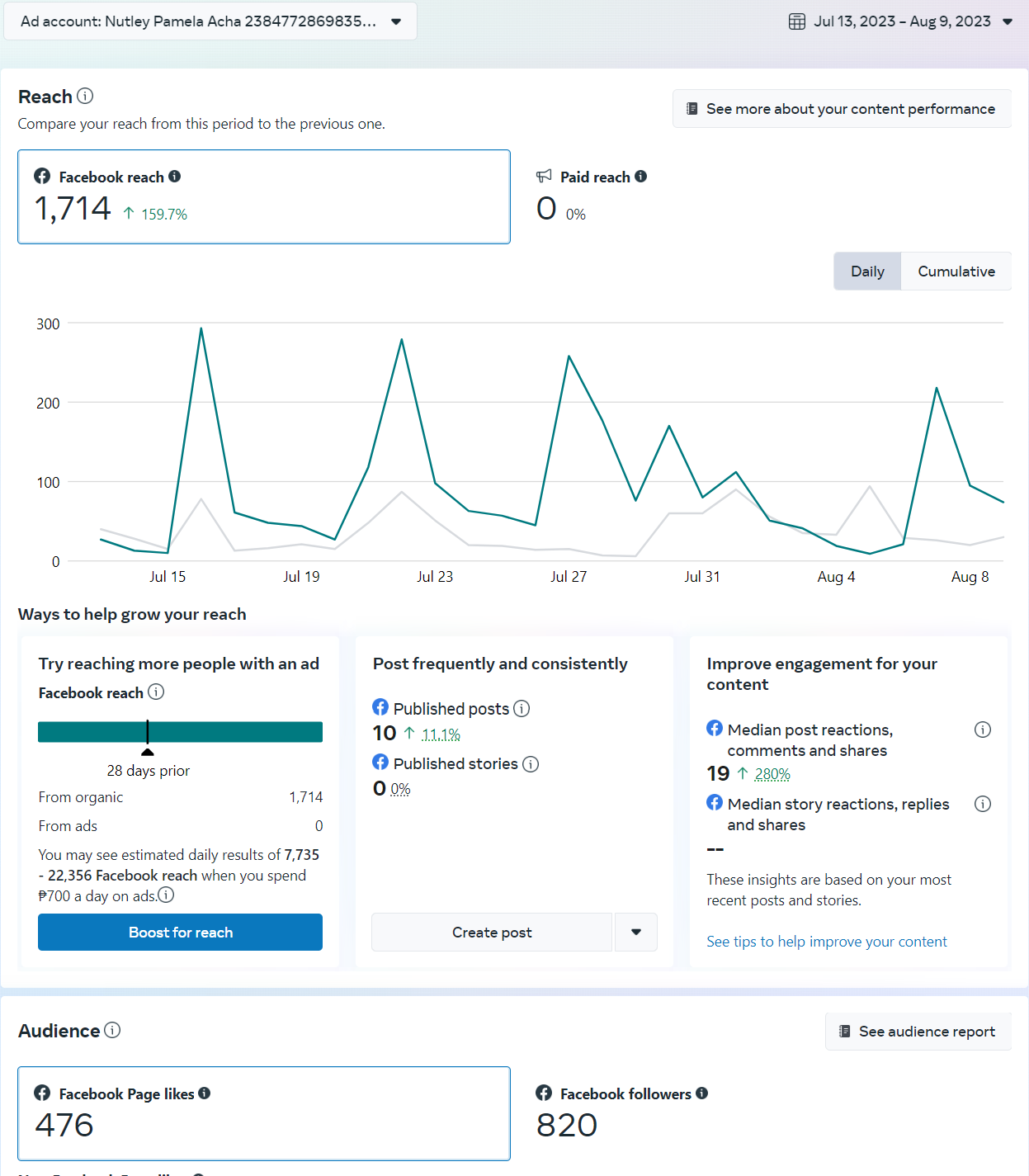1029x1176 pixels.
Task: Click info icon beside Paid reach
Action: click(641, 177)
